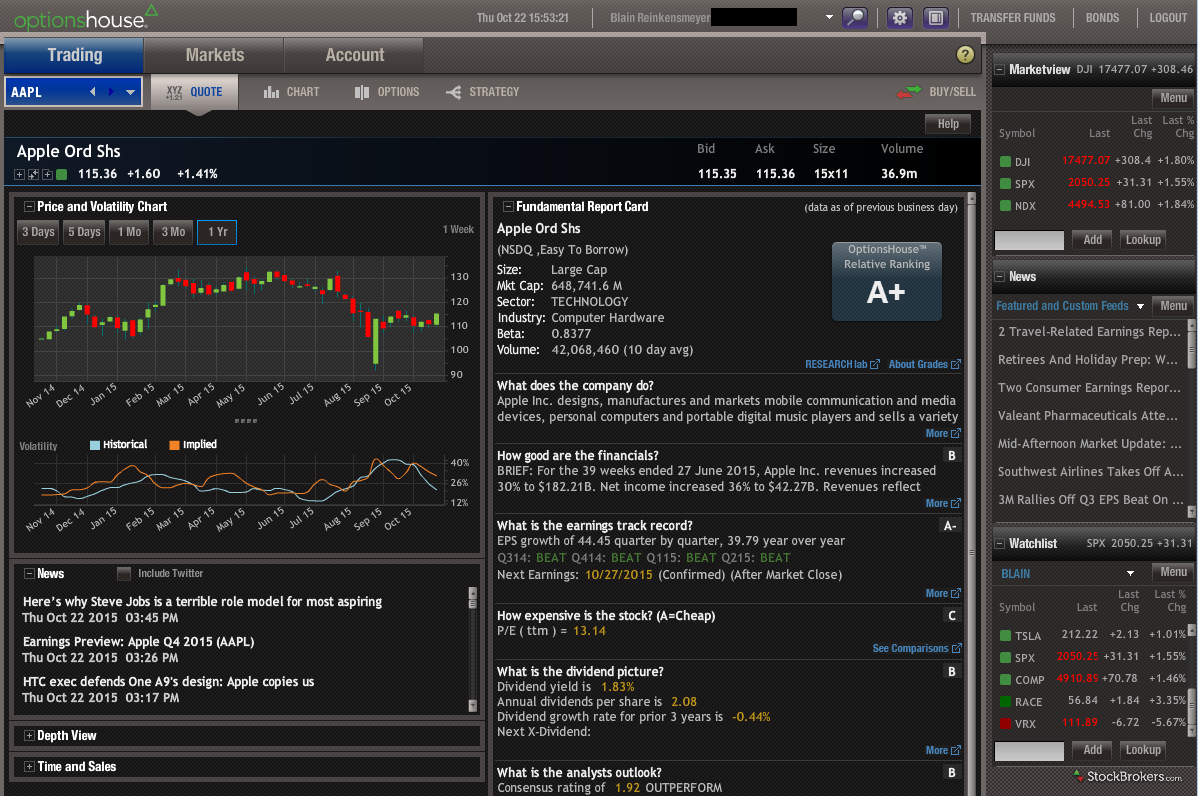Click the OptionsHouse logo
Viewport: 1198px width, 796px height.
86,18
